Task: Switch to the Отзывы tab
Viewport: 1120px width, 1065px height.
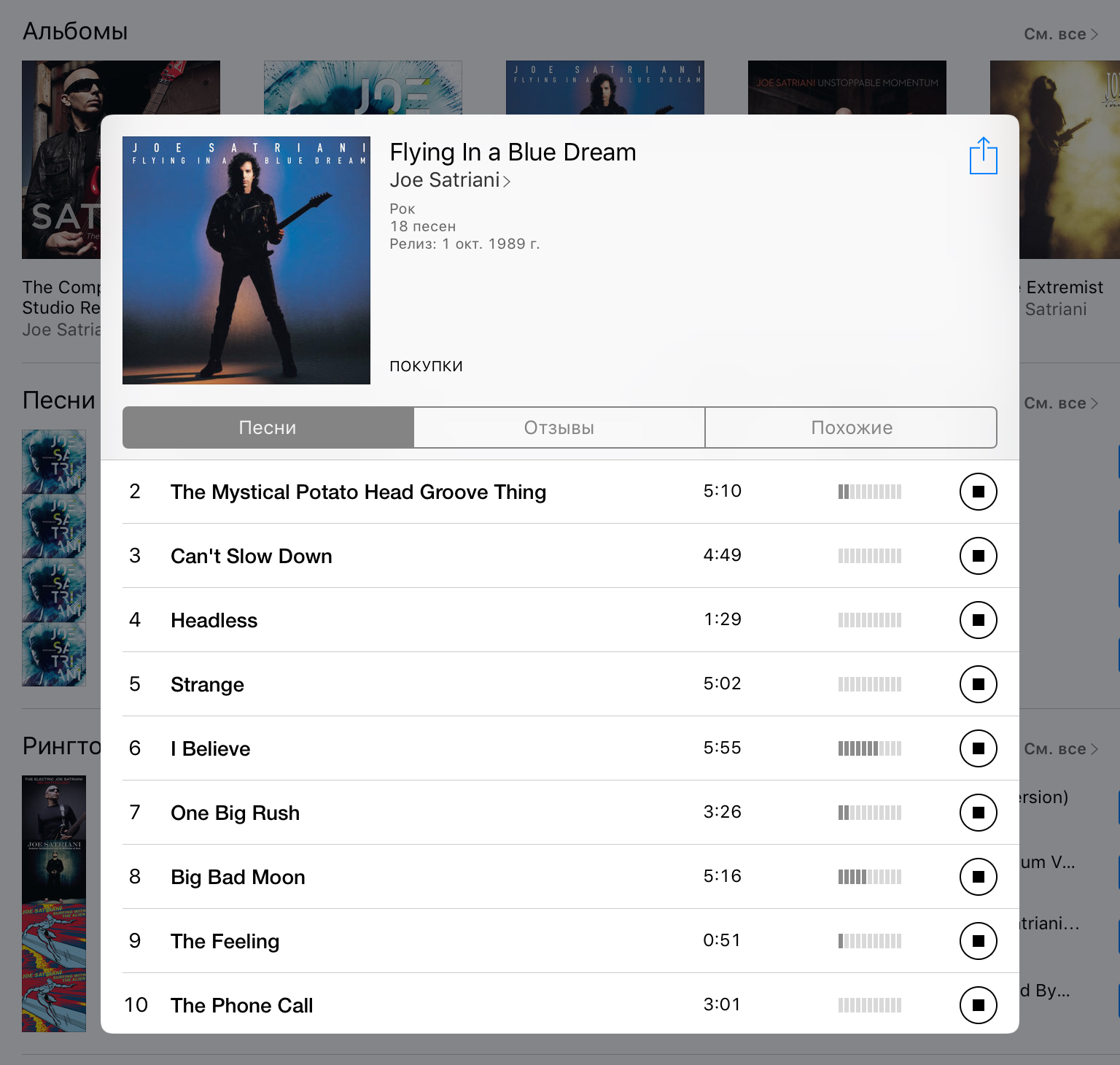Action: click(559, 427)
